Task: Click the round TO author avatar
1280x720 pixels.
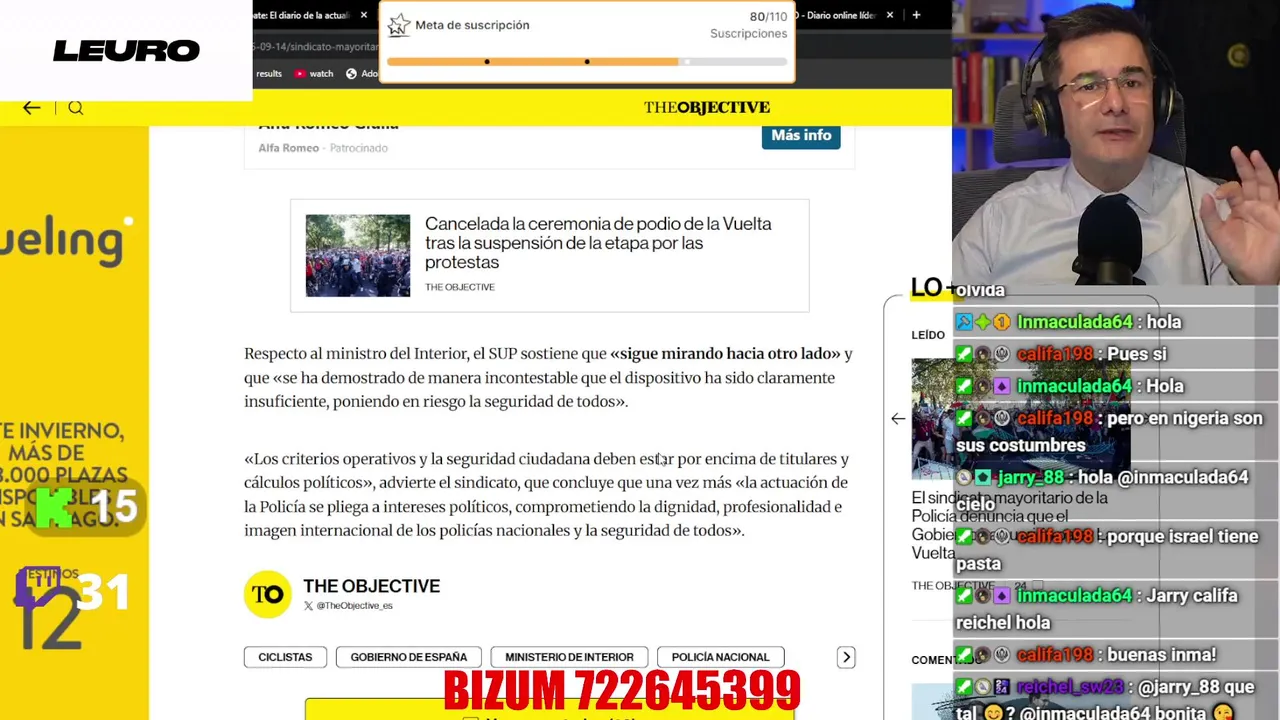Action: click(x=267, y=594)
